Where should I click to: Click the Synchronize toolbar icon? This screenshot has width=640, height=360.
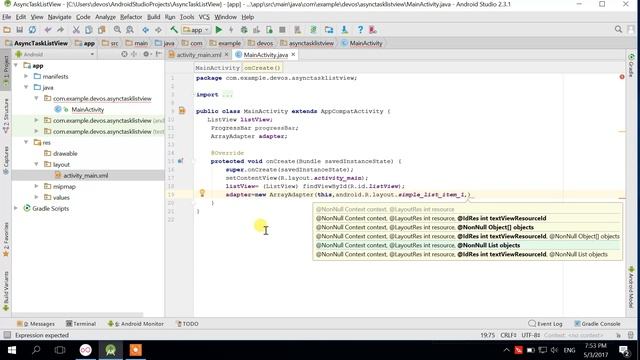pyautogui.click(x=32, y=30)
